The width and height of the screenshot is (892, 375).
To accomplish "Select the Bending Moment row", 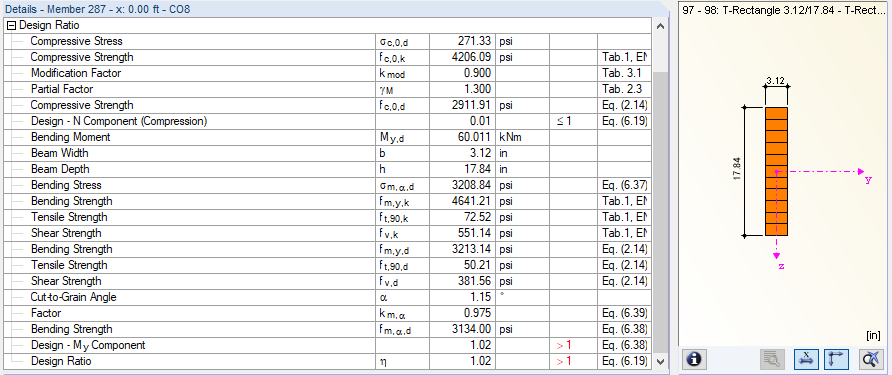I will 327,137.
